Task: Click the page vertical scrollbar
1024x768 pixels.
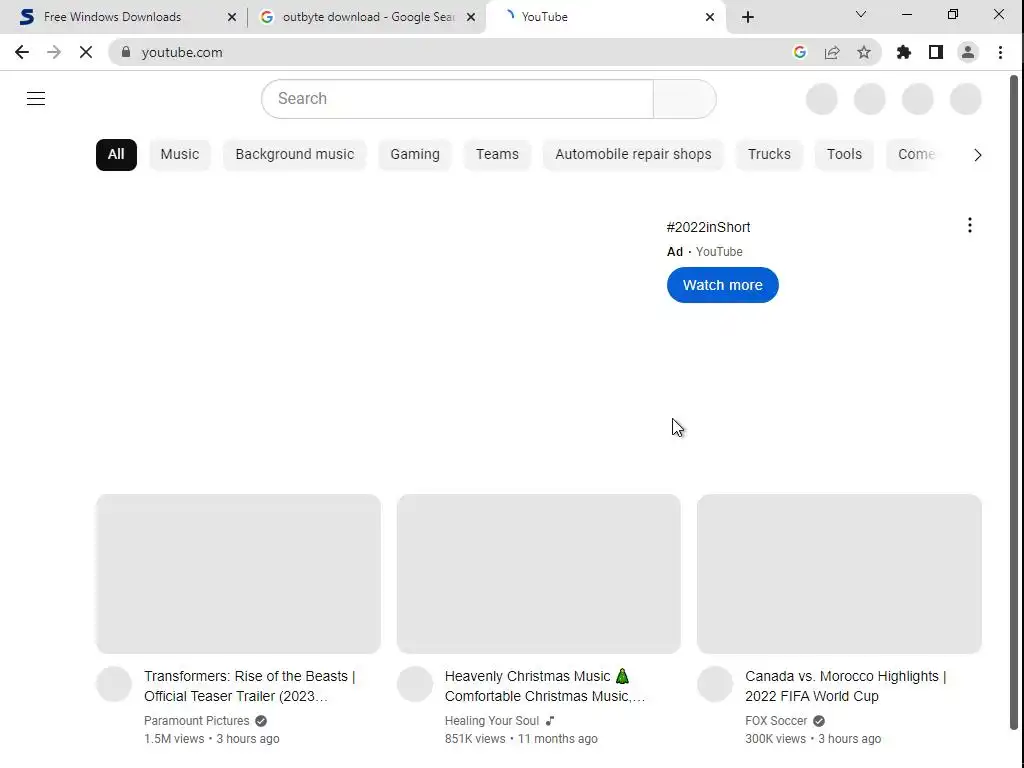Action: [x=1014, y=403]
